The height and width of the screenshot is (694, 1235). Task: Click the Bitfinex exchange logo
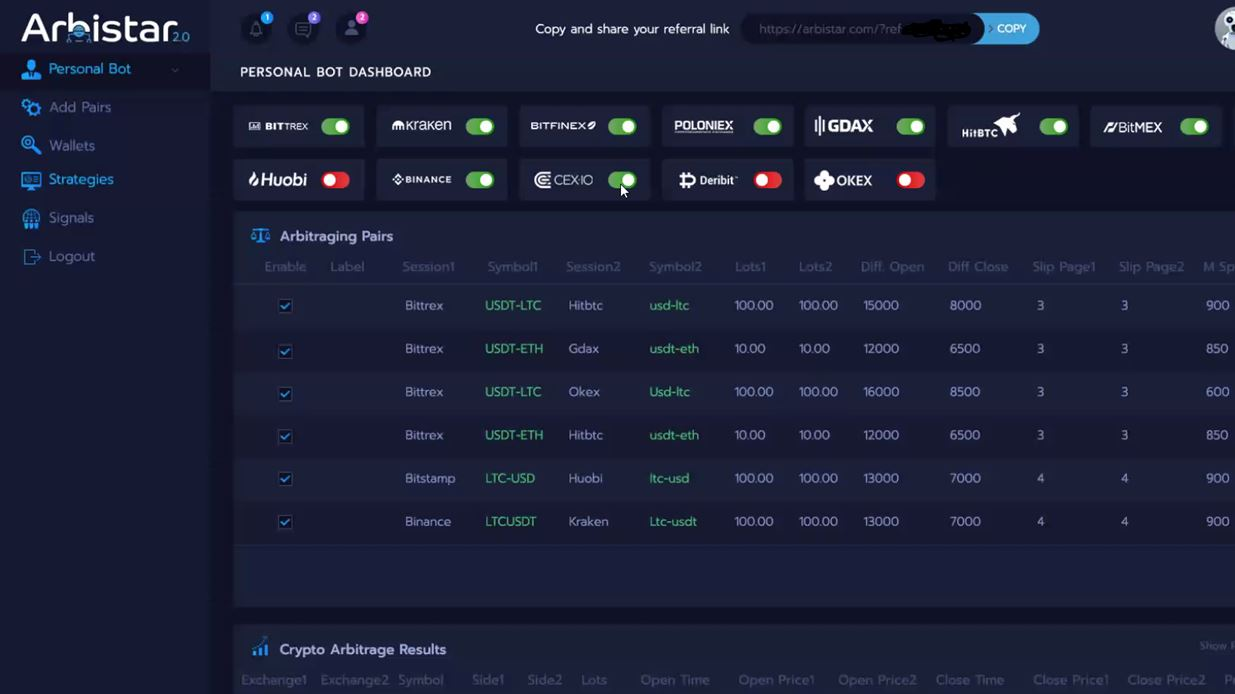click(563, 126)
